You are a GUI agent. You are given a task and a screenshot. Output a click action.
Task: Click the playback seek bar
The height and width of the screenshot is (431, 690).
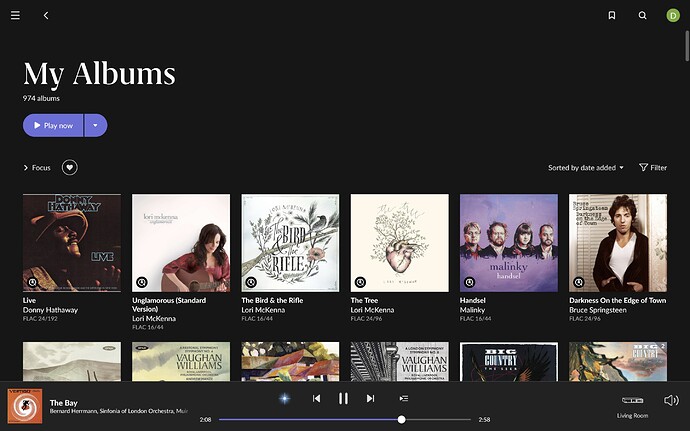pyautogui.click(x=345, y=420)
